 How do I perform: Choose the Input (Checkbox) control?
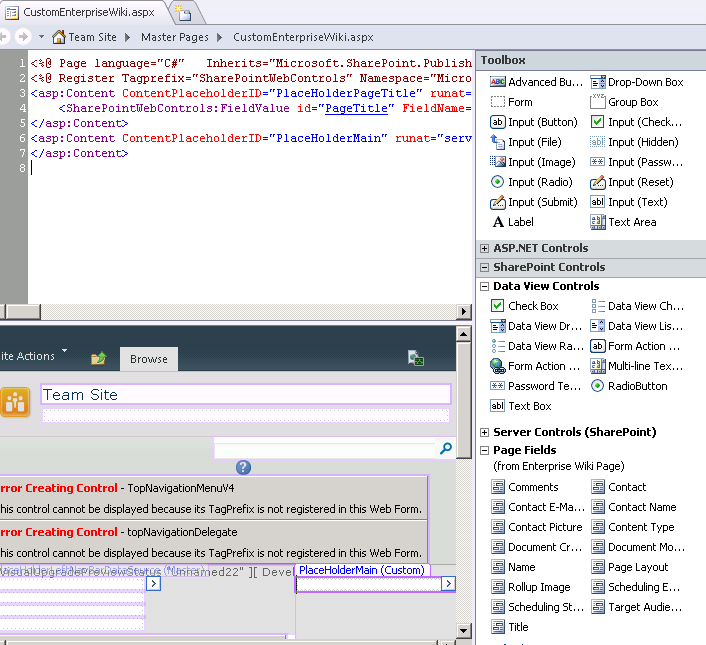coord(636,122)
